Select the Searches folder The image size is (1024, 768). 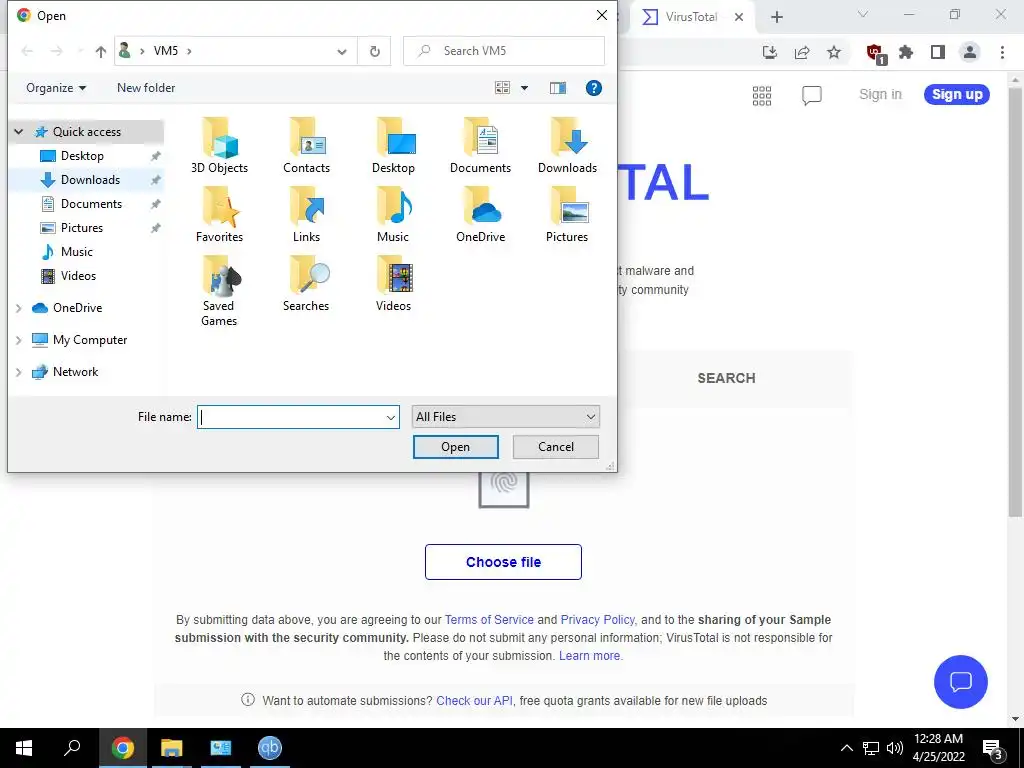306,284
